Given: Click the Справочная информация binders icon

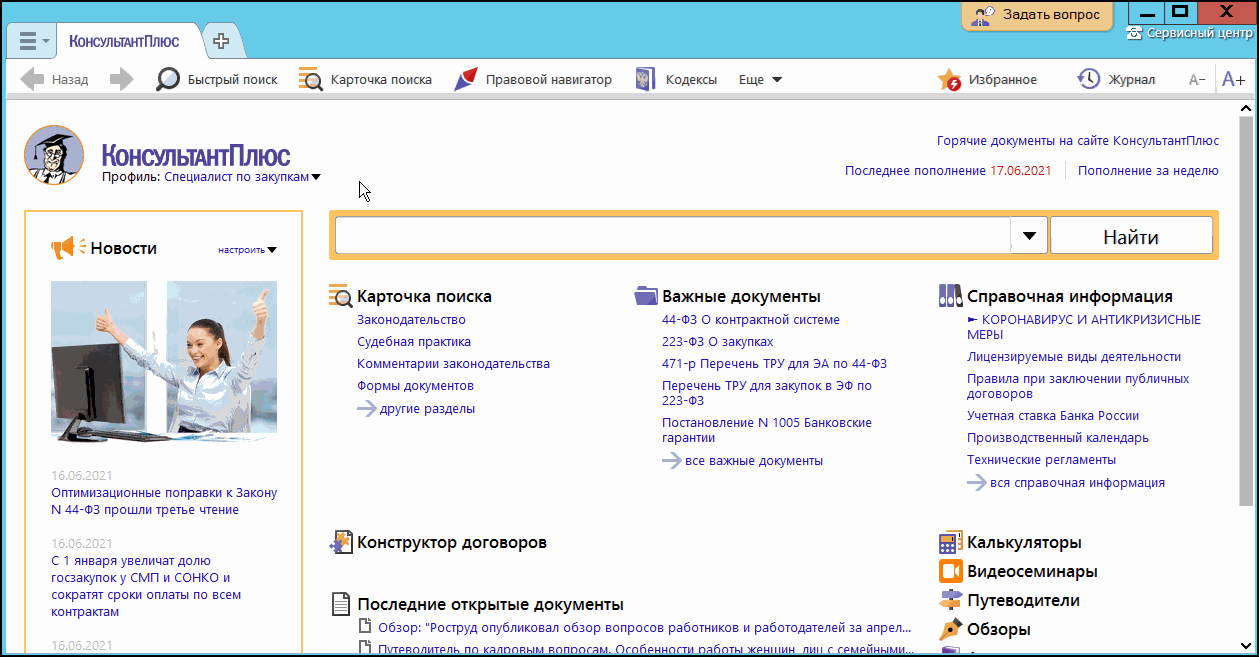Looking at the screenshot, I should point(950,296).
